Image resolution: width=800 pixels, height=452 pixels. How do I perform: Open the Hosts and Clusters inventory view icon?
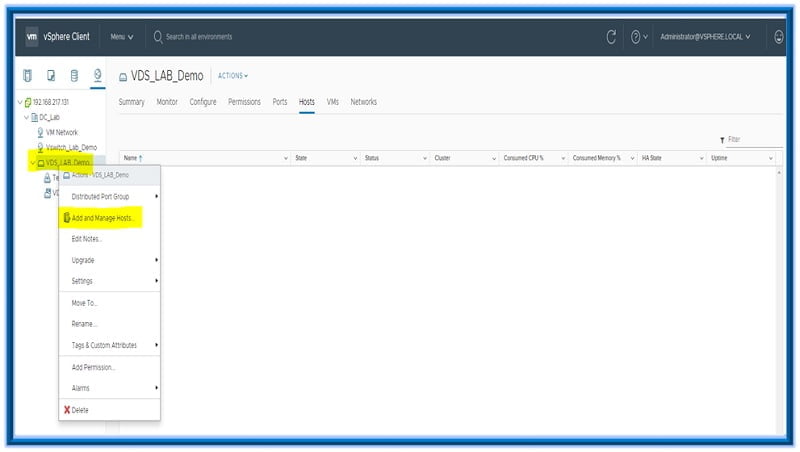[27, 76]
